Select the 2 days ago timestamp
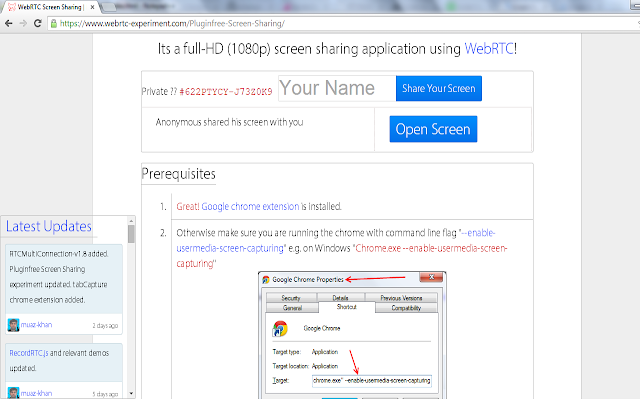The width and height of the screenshot is (640, 400). [105, 325]
